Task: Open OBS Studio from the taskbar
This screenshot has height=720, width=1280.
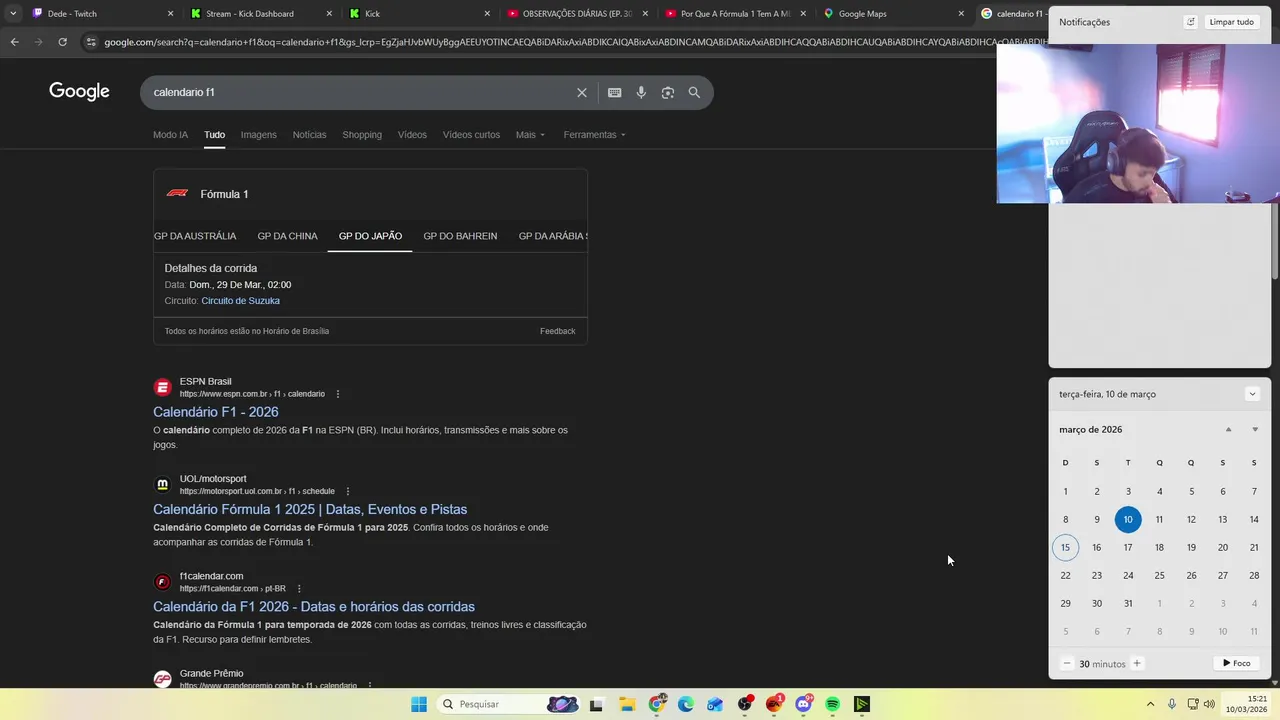Action: coord(745,704)
